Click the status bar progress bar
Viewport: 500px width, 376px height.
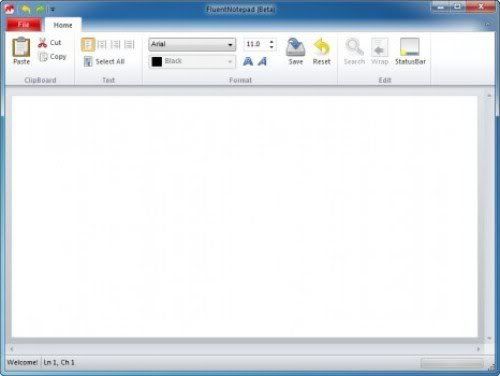pyautogui.click(x=452, y=363)
